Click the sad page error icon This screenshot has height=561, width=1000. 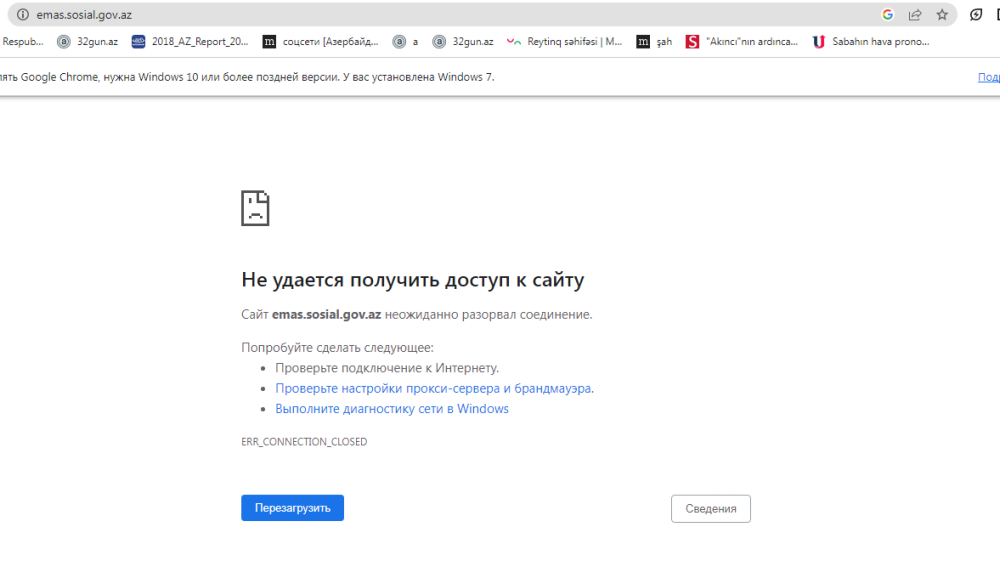pyautogui.click(x=255, y=208)
